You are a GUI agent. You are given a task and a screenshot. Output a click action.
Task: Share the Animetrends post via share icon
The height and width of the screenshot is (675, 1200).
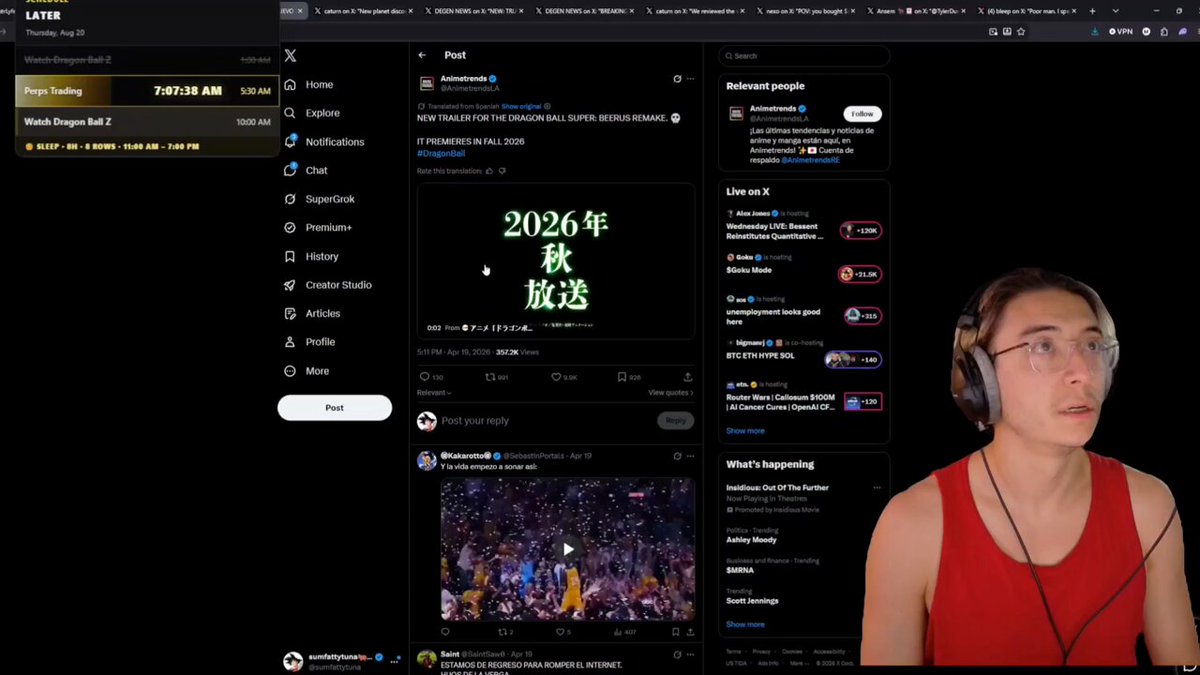click(x=688, y=377)
